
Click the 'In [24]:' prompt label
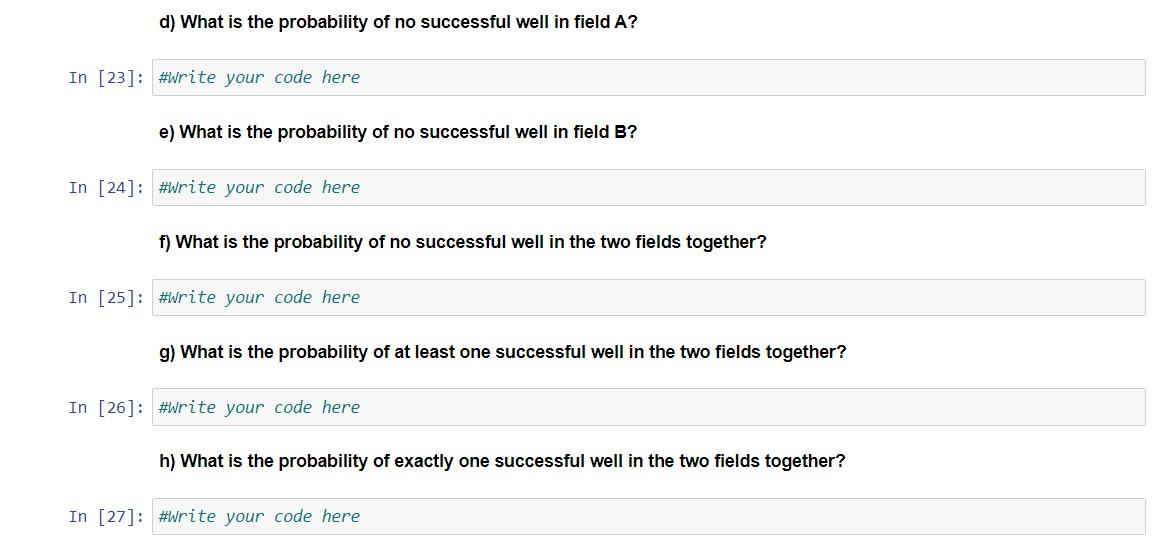click(x=106, y=188)
